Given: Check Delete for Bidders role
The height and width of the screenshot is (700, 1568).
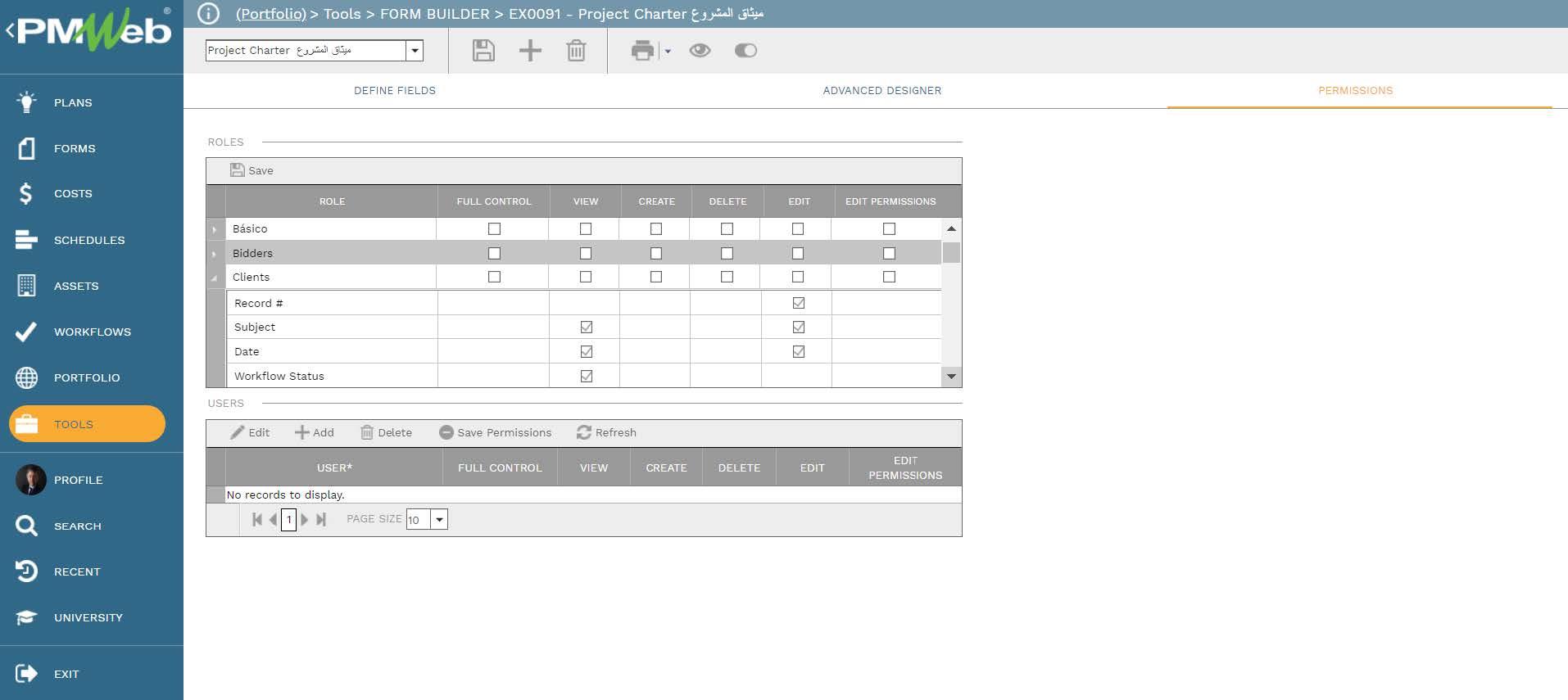Looking at the screenshot, I should point(727,254).
